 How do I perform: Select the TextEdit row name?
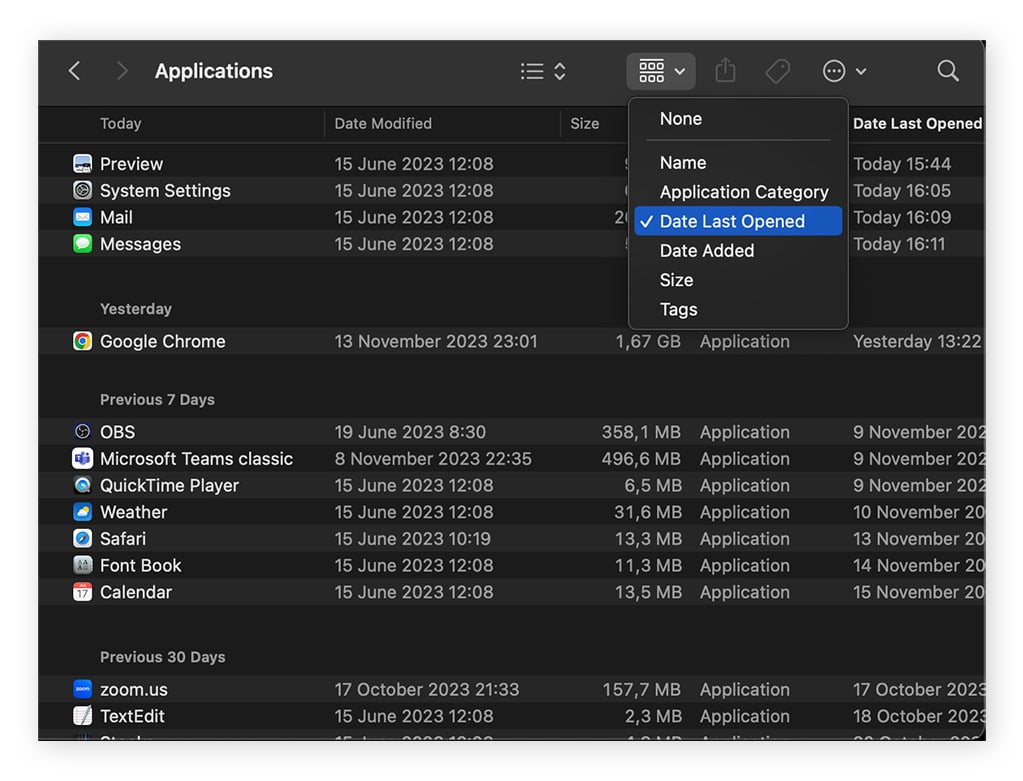point(132,716)
